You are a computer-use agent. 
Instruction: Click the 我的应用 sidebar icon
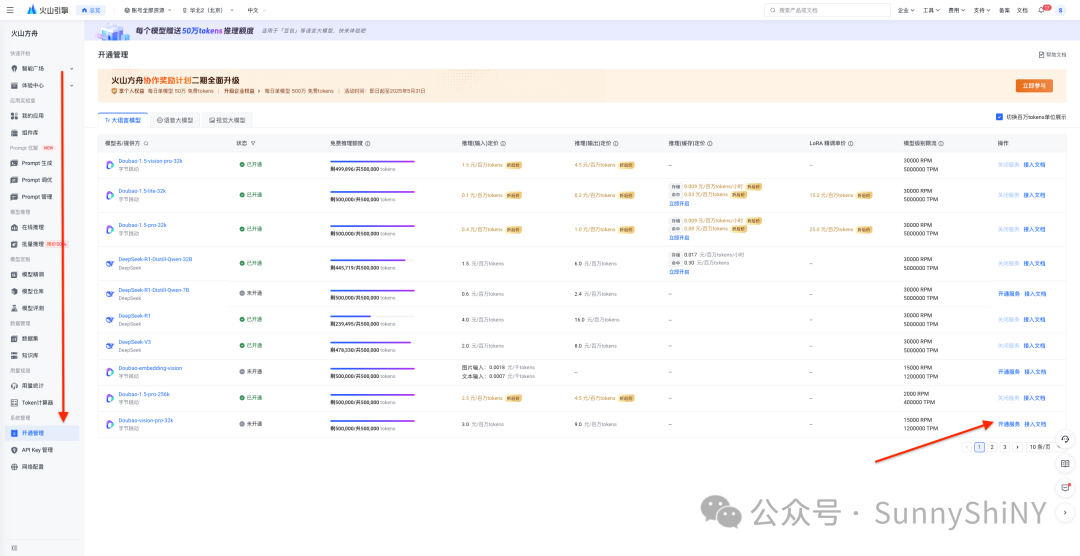(15, 116)
